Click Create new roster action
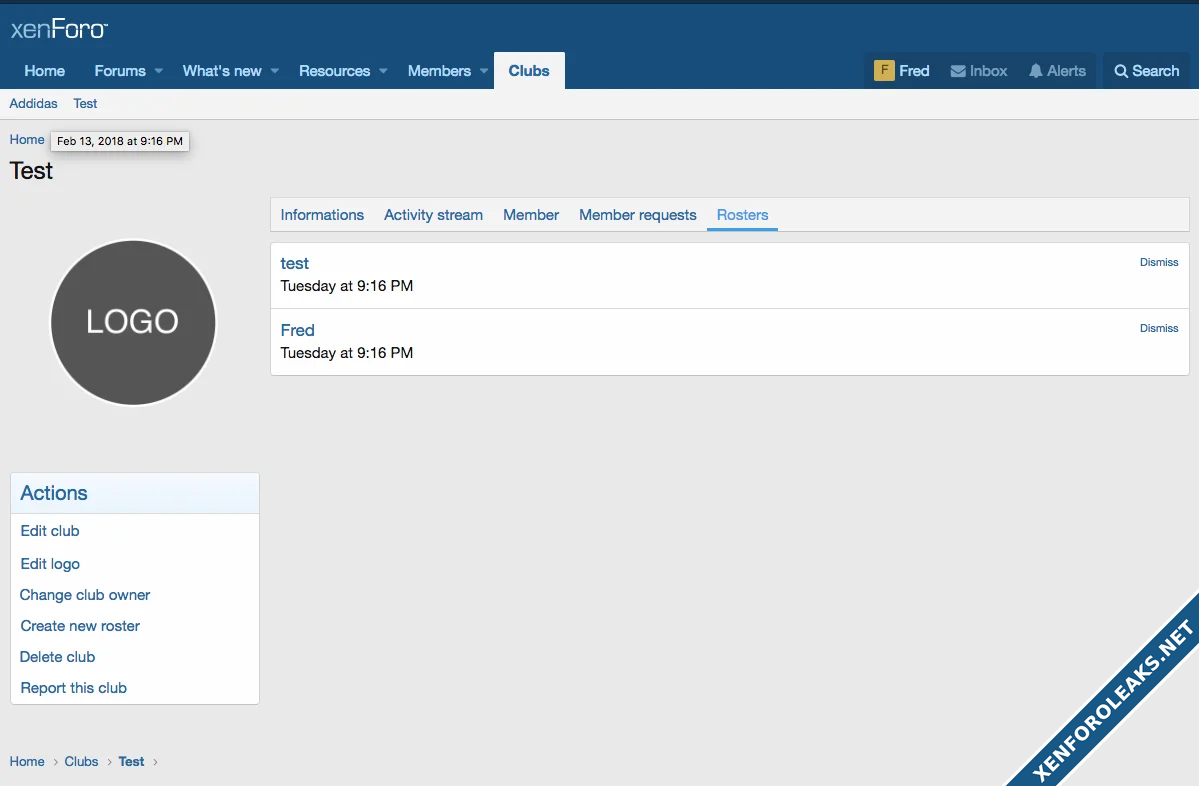 click(80, 626)
